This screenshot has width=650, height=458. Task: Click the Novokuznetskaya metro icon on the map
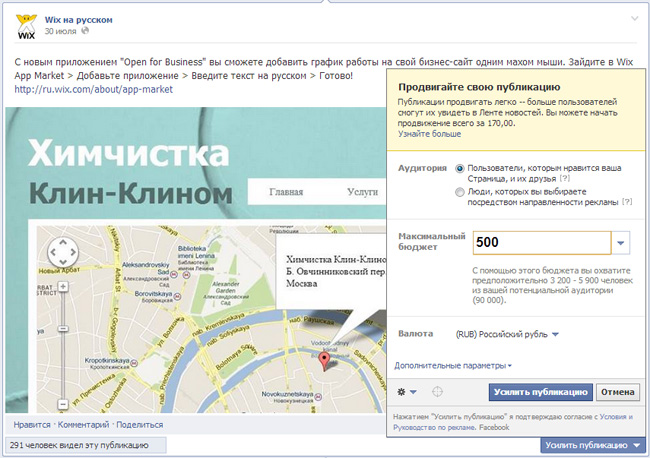(318, 397)
